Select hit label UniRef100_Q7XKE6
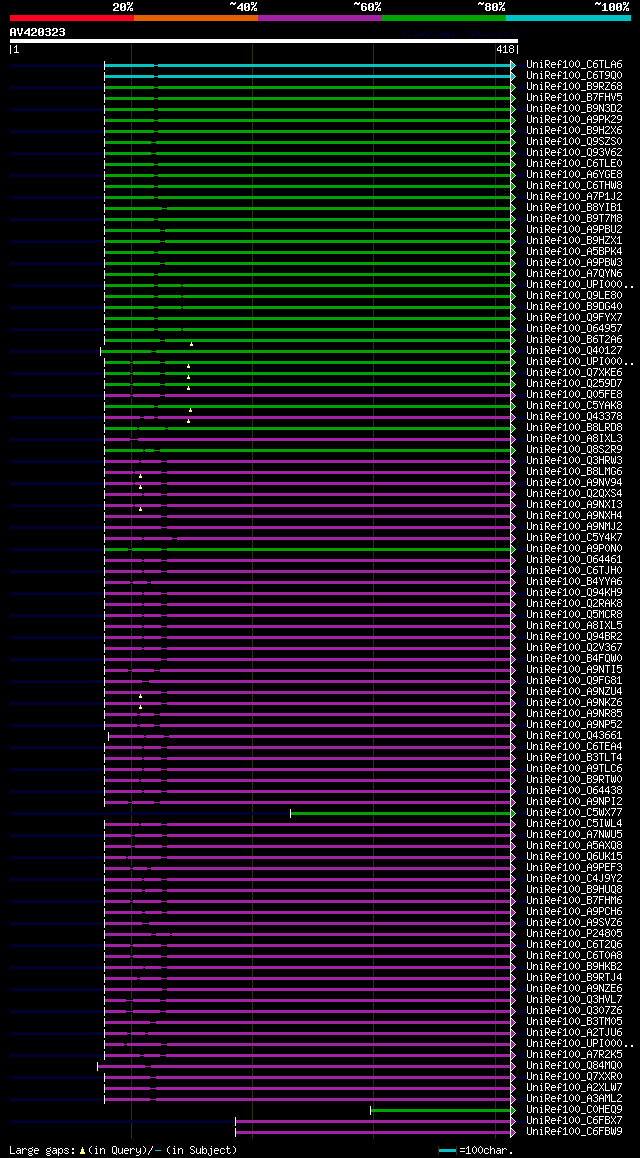The height and width of the screenshot is (1158, 640). point(574,373)
